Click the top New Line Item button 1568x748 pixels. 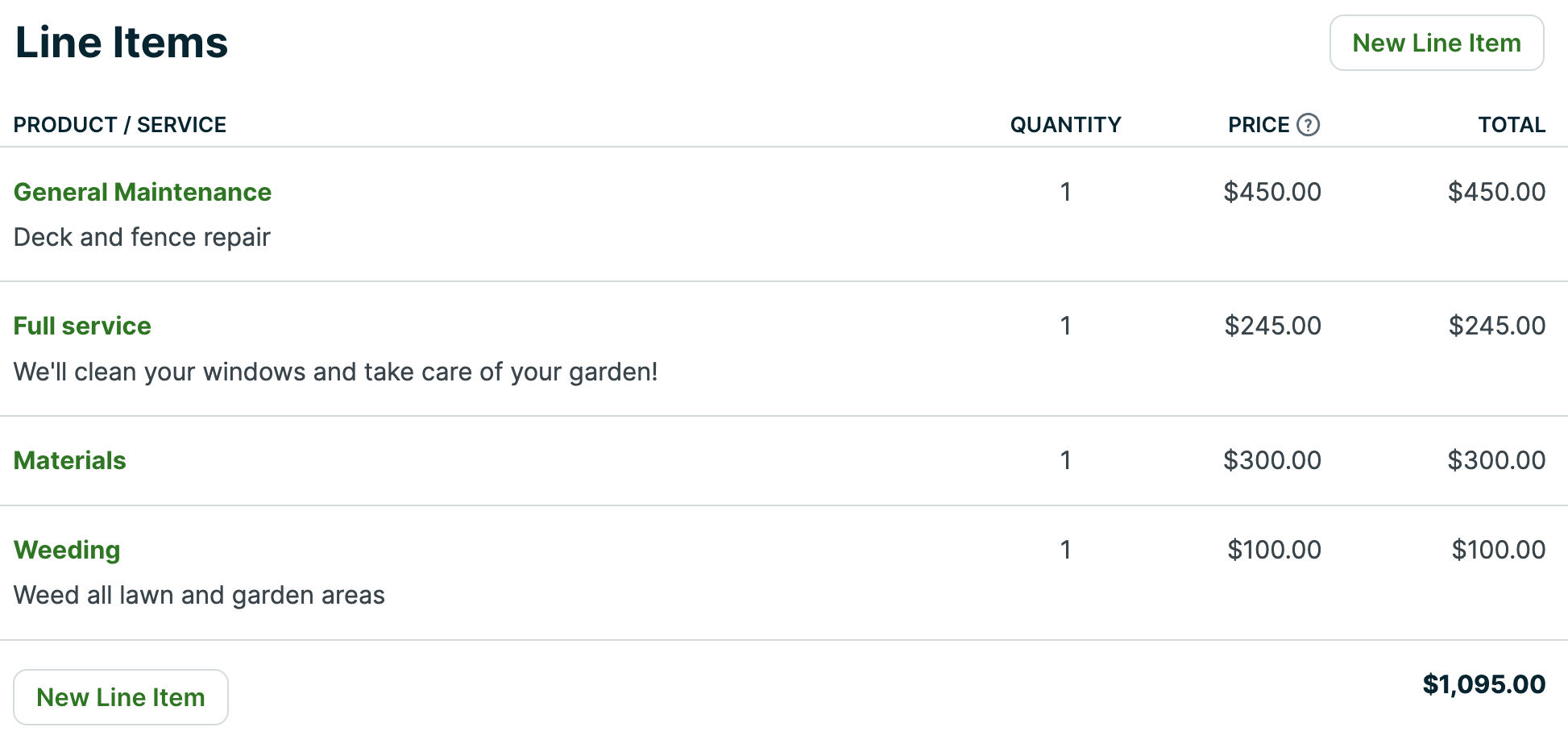click(x=1436, y=43)
